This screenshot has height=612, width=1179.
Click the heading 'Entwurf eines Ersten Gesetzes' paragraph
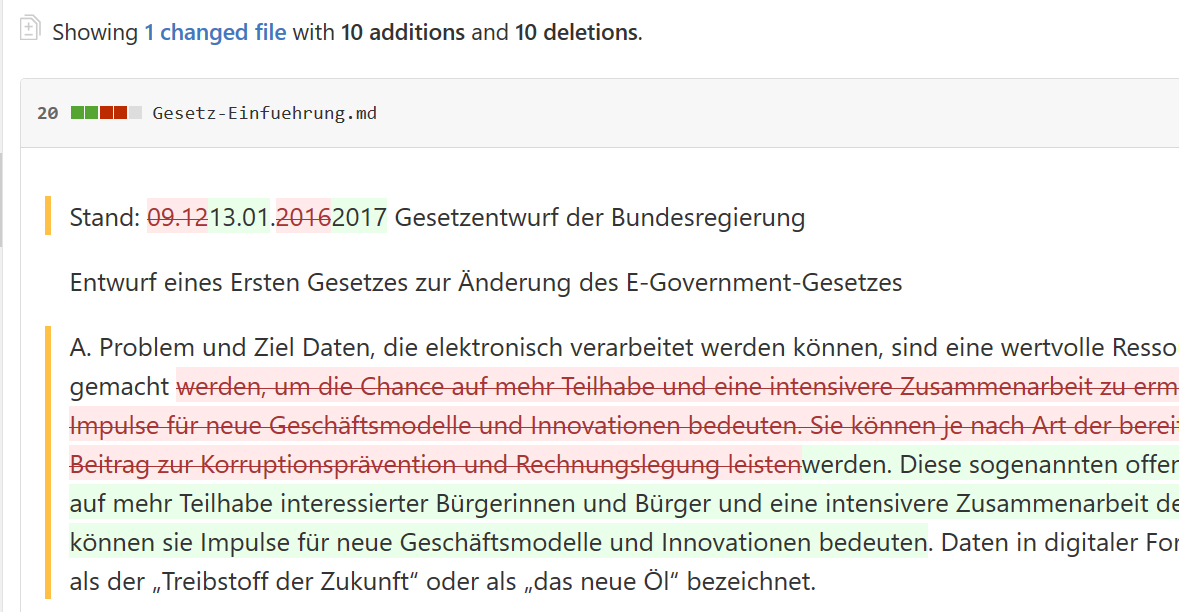coord(486,283)
